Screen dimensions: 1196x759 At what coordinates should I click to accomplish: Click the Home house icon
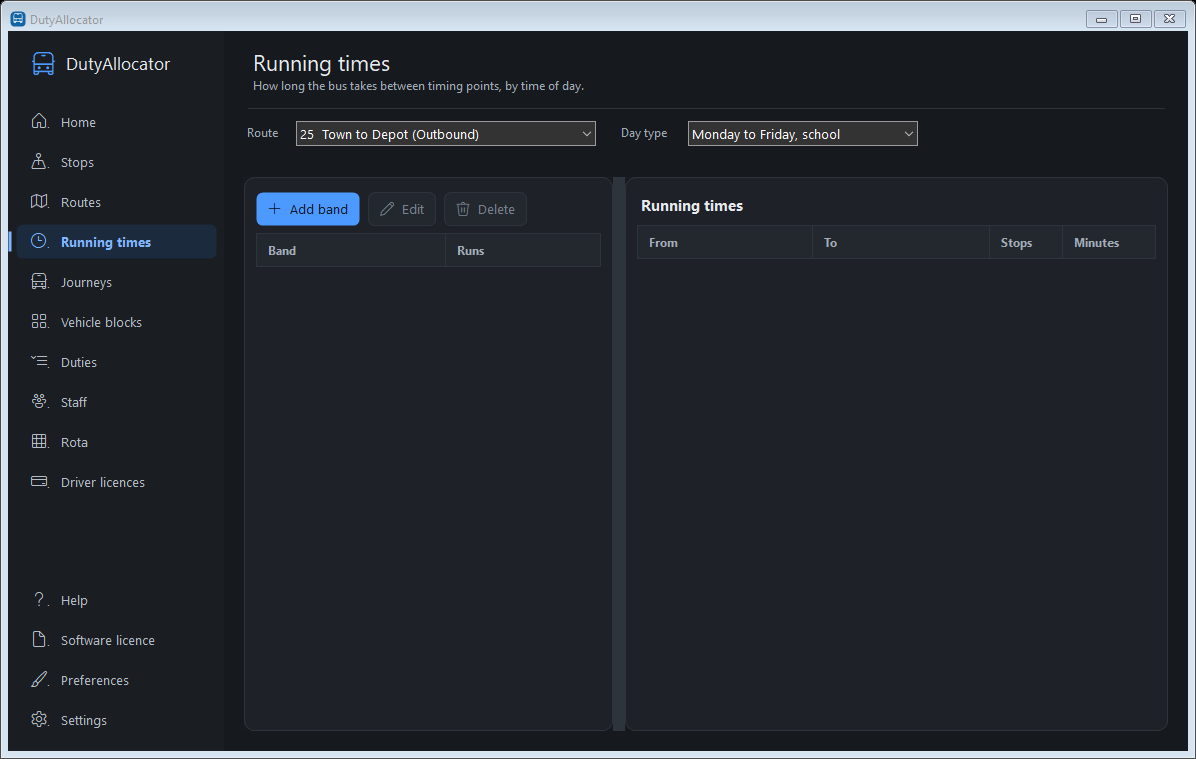coord(40,121)
